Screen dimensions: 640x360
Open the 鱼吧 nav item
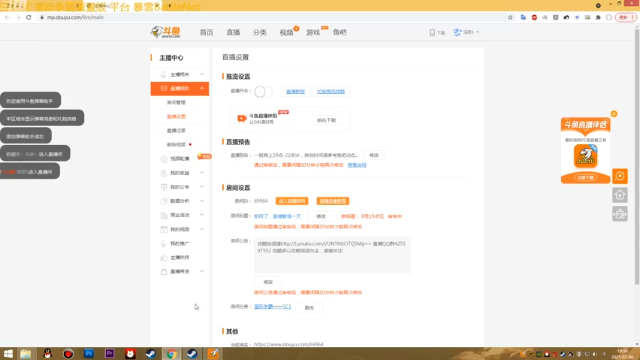[340, 32]
